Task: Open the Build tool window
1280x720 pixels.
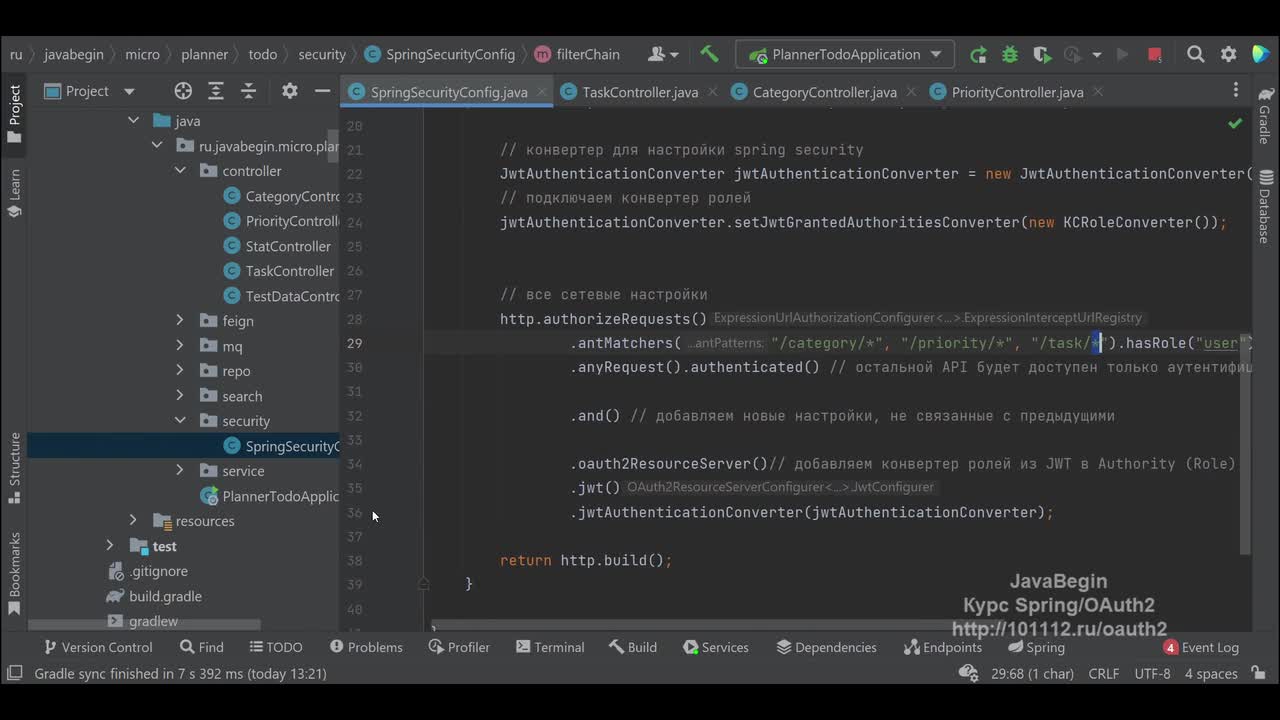Action: (x=633, y=647)
